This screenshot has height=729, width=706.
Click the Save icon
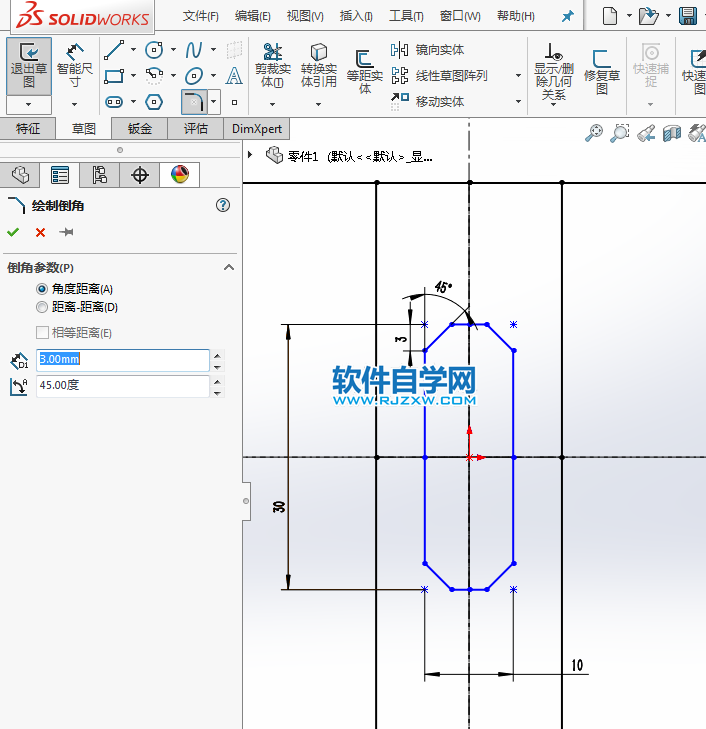click(688, 16)
